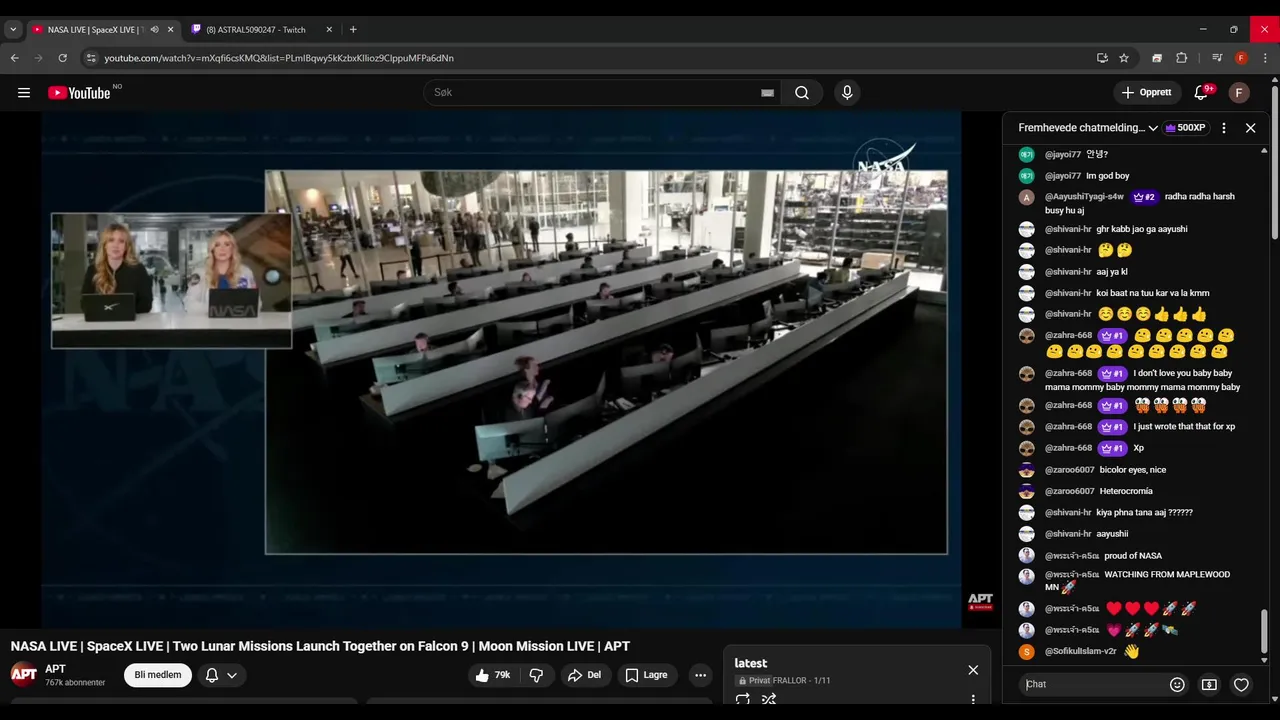Open the pinned extension icon beside puzzle icon

click(x=1157, y=58)
